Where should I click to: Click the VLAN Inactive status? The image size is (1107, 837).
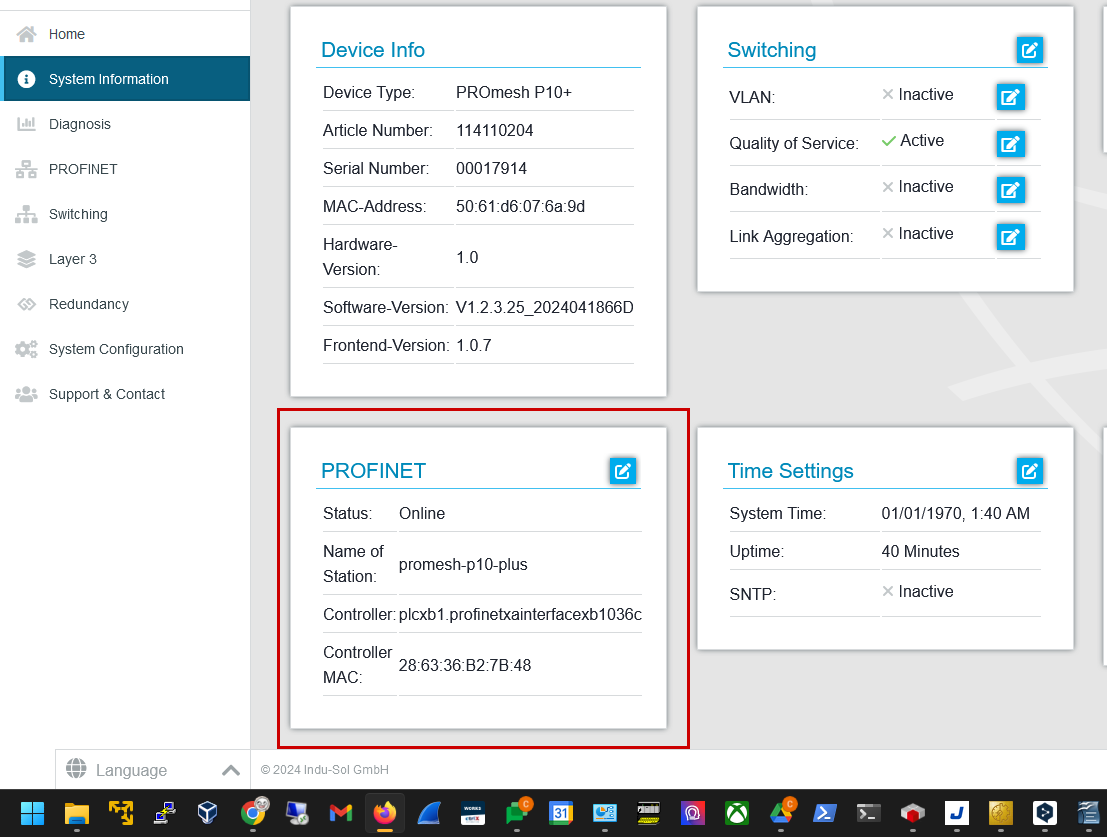point(918,95)
